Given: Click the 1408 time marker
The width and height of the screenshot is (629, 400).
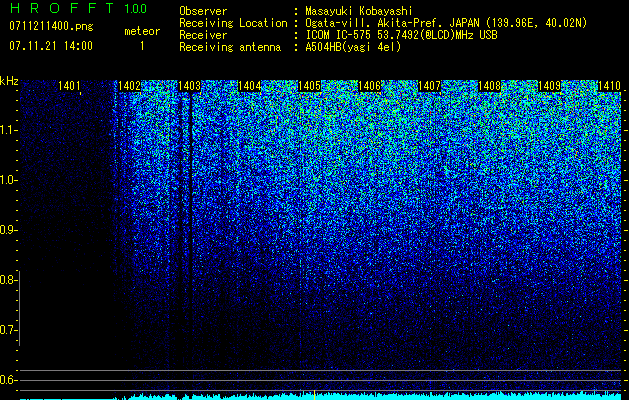Looking at the screenshot, I should tap(489, 86).
